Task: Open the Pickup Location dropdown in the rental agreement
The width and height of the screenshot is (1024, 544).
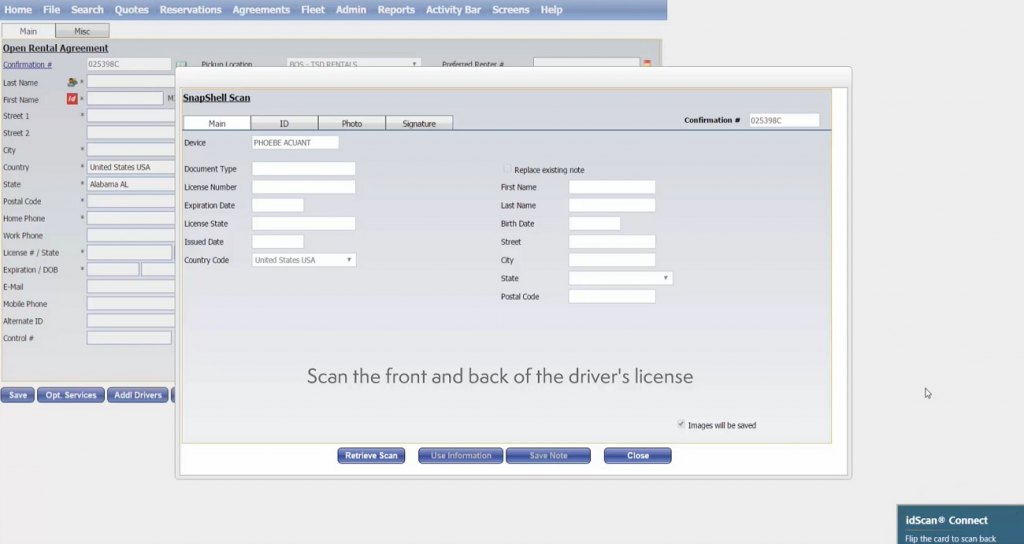Action: [353, 64]
